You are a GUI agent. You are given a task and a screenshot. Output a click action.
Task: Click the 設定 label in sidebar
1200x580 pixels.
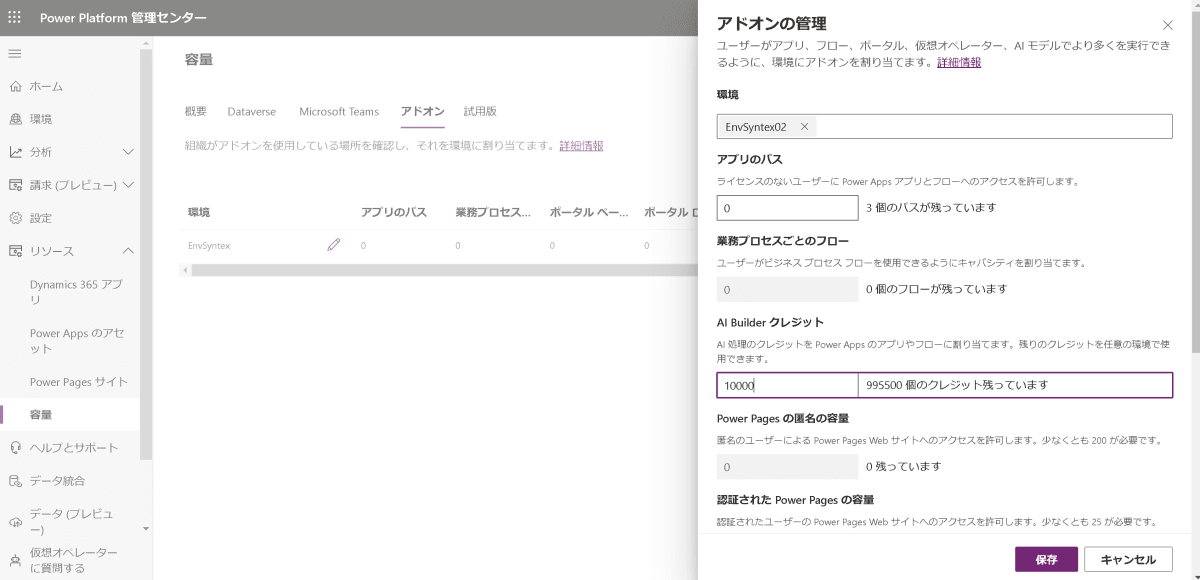point(41,218)
